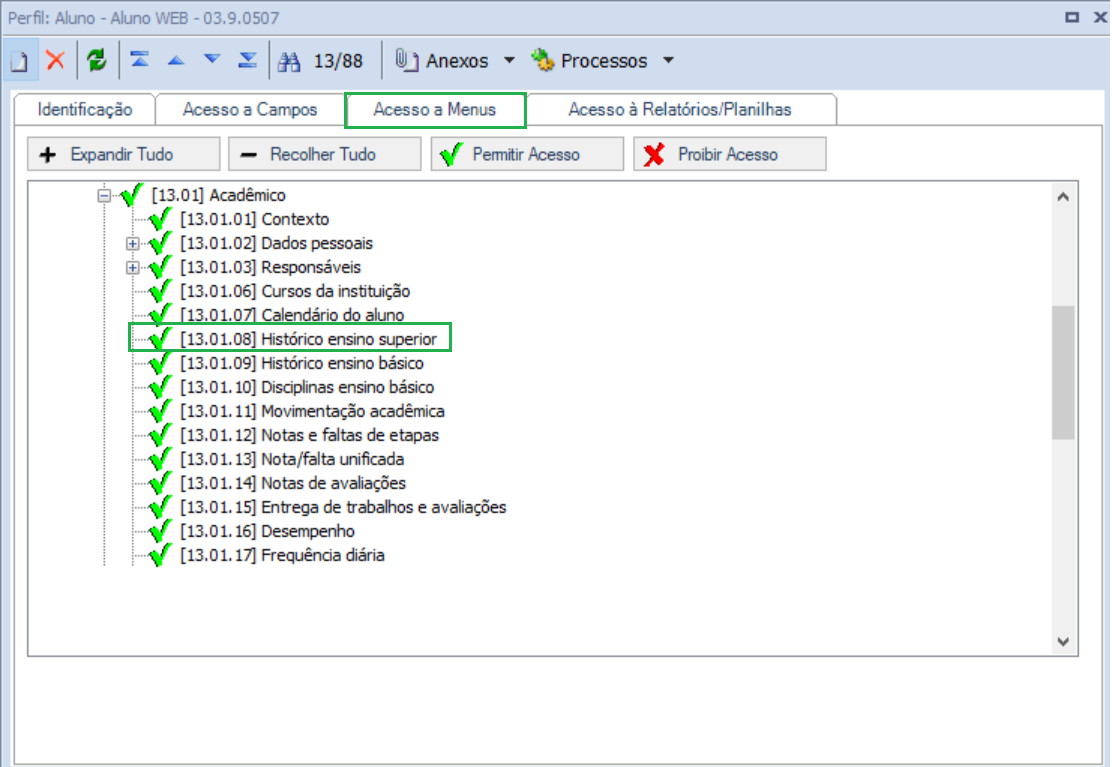Viewport: 1112px width, 767px height.
Task: Toggle check mark on [13.01.01] Contexto
Action: coord(160,218)
